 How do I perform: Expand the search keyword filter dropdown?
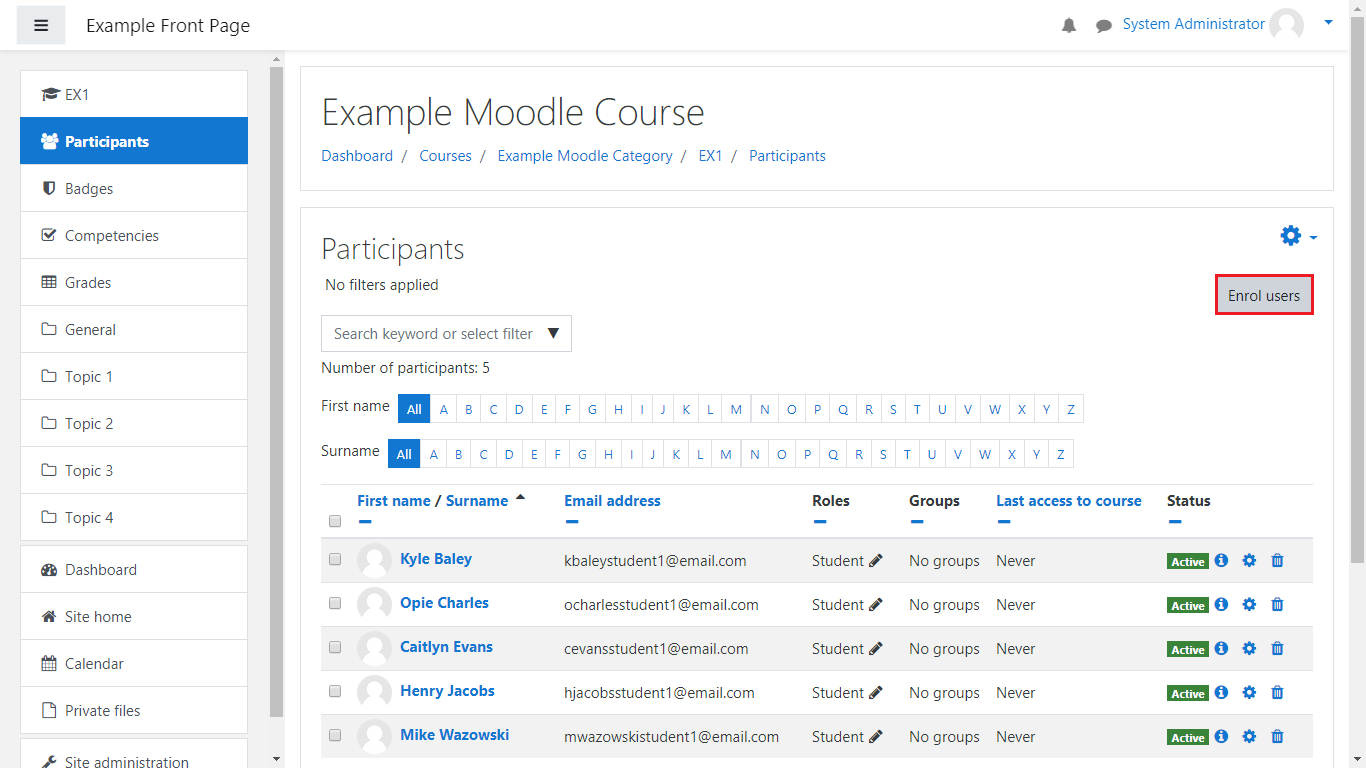tap(553, 334)
